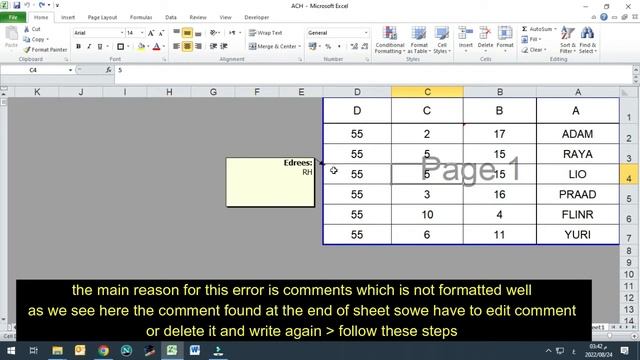Switch to the Developer tab
This screenshot has width=640, height=360.
pyautogui.click(x=256, y=18)
